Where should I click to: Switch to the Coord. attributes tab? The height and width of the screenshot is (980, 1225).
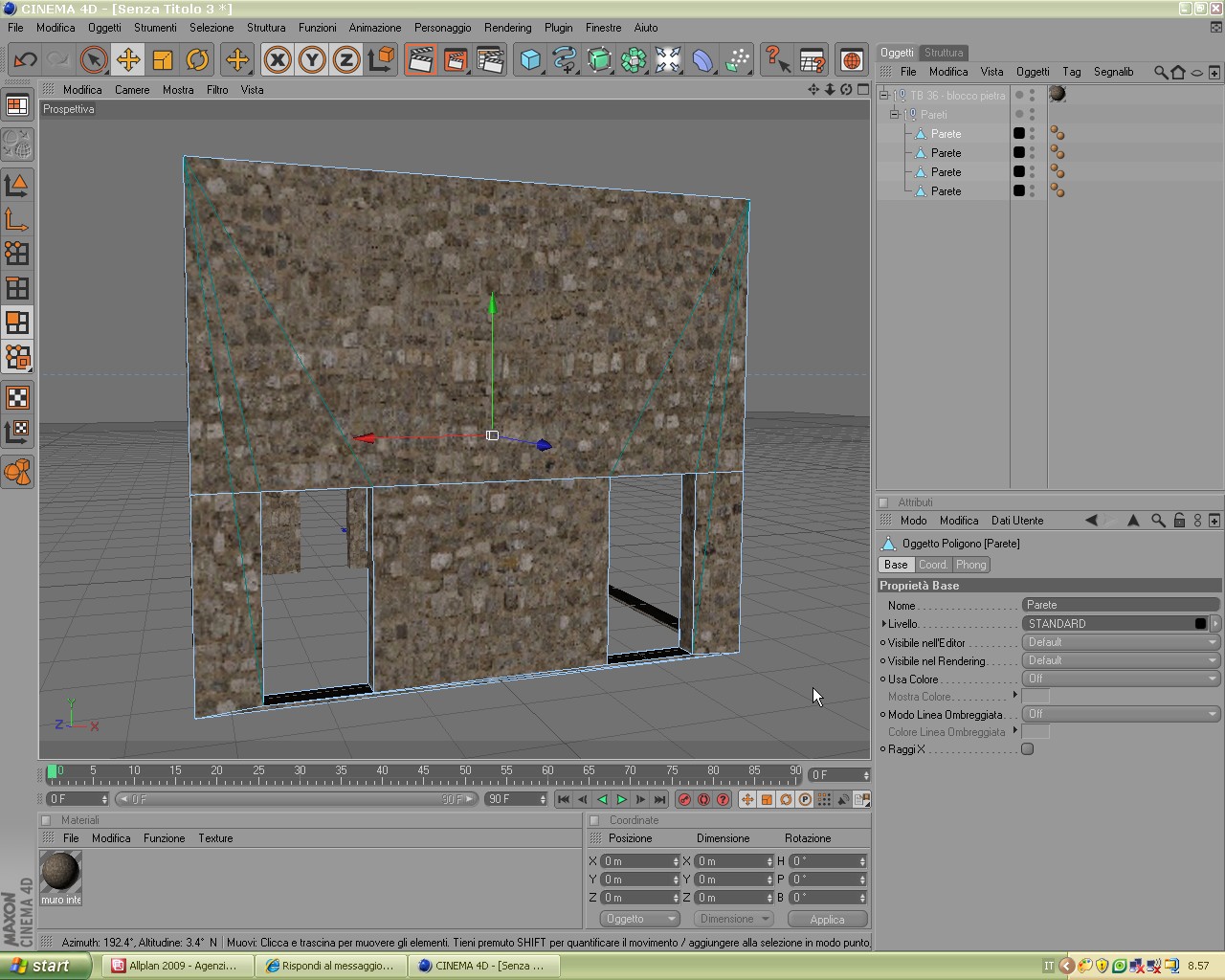[x=933, y=565]
